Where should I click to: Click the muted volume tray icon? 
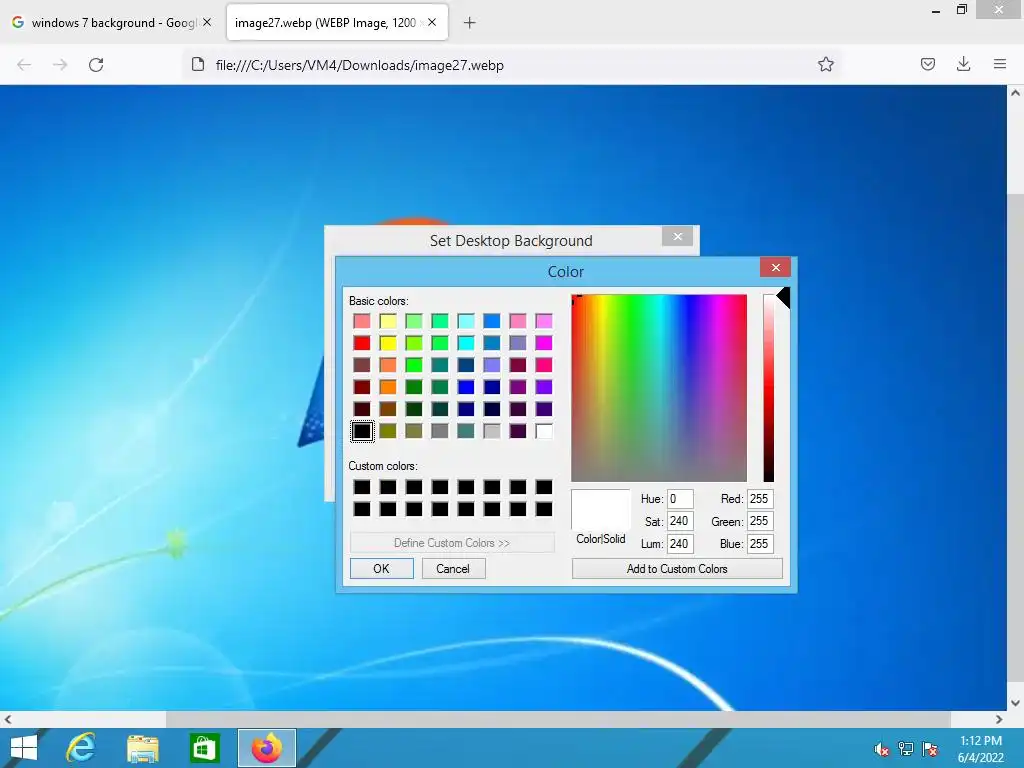[882, 749]
